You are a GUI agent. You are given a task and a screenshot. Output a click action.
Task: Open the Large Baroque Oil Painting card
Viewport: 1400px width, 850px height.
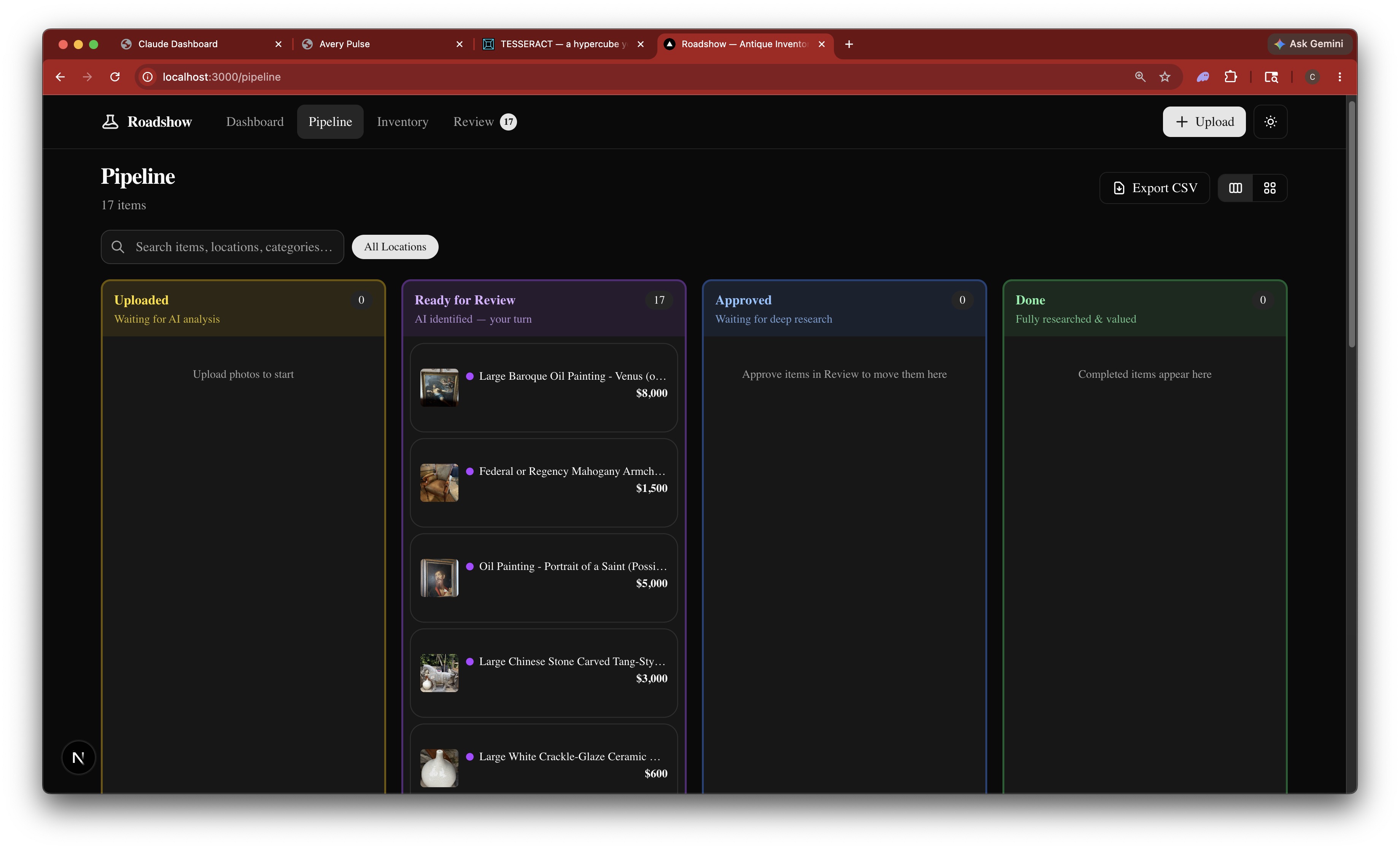click(x=544, y=387)
